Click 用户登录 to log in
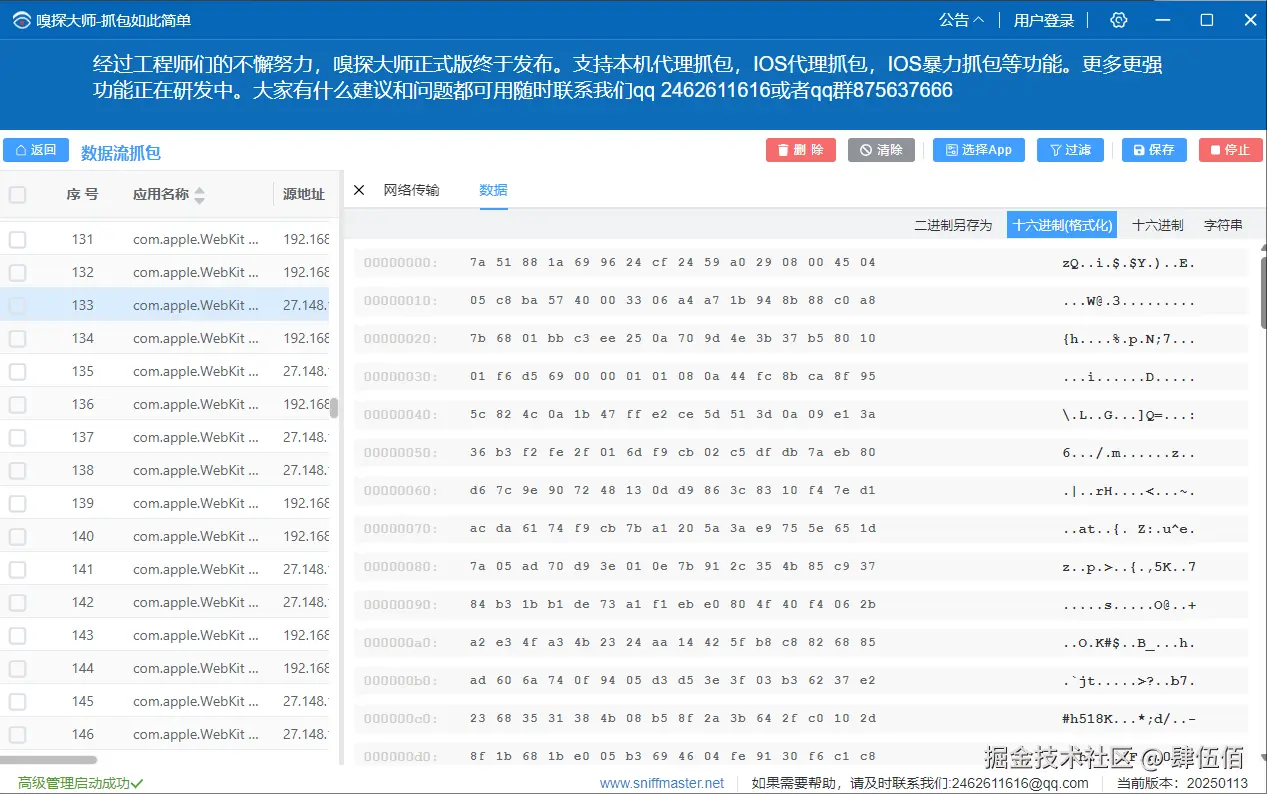 pos(1043,19)
